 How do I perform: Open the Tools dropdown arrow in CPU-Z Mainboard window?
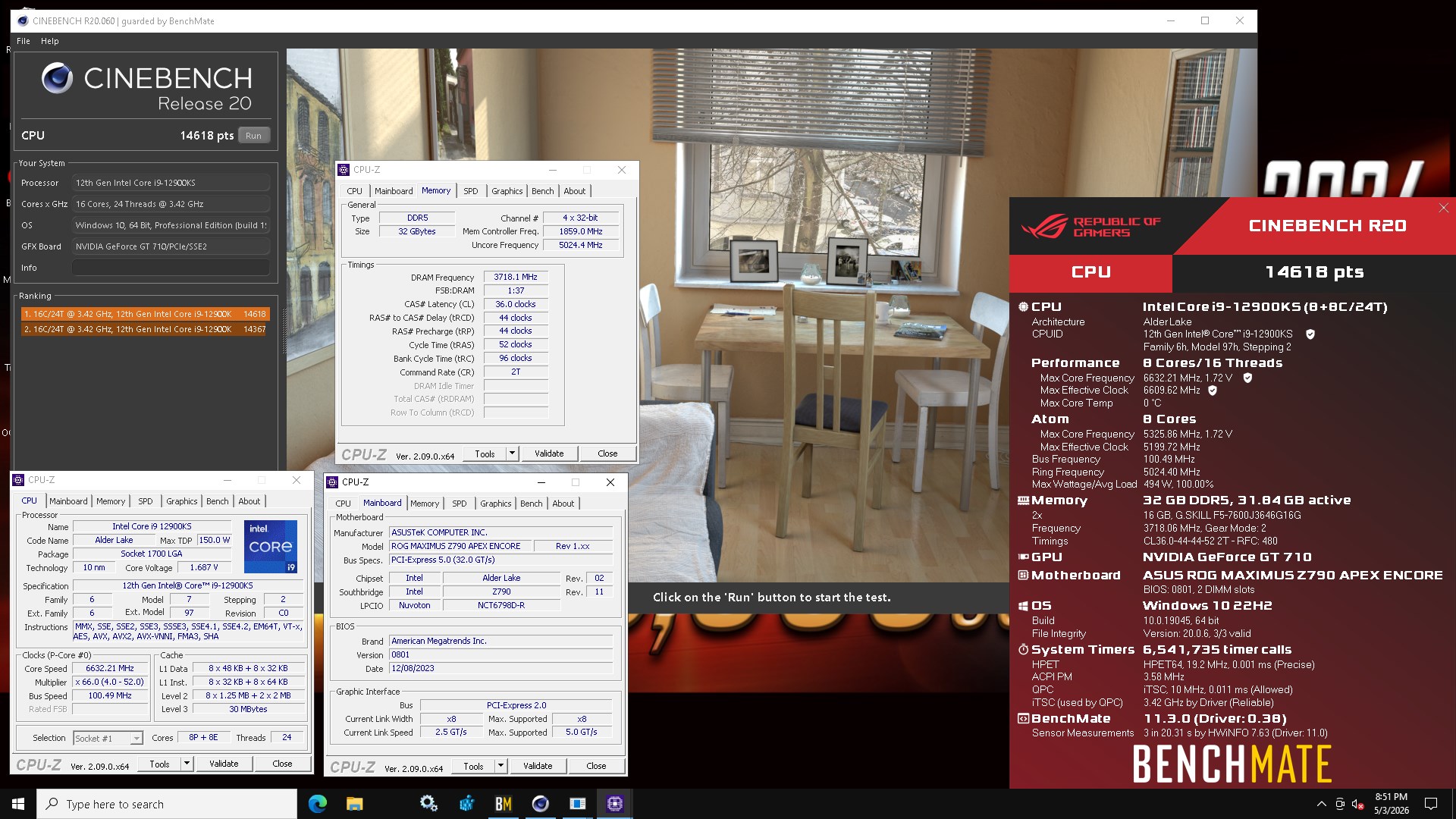point(501,766)
